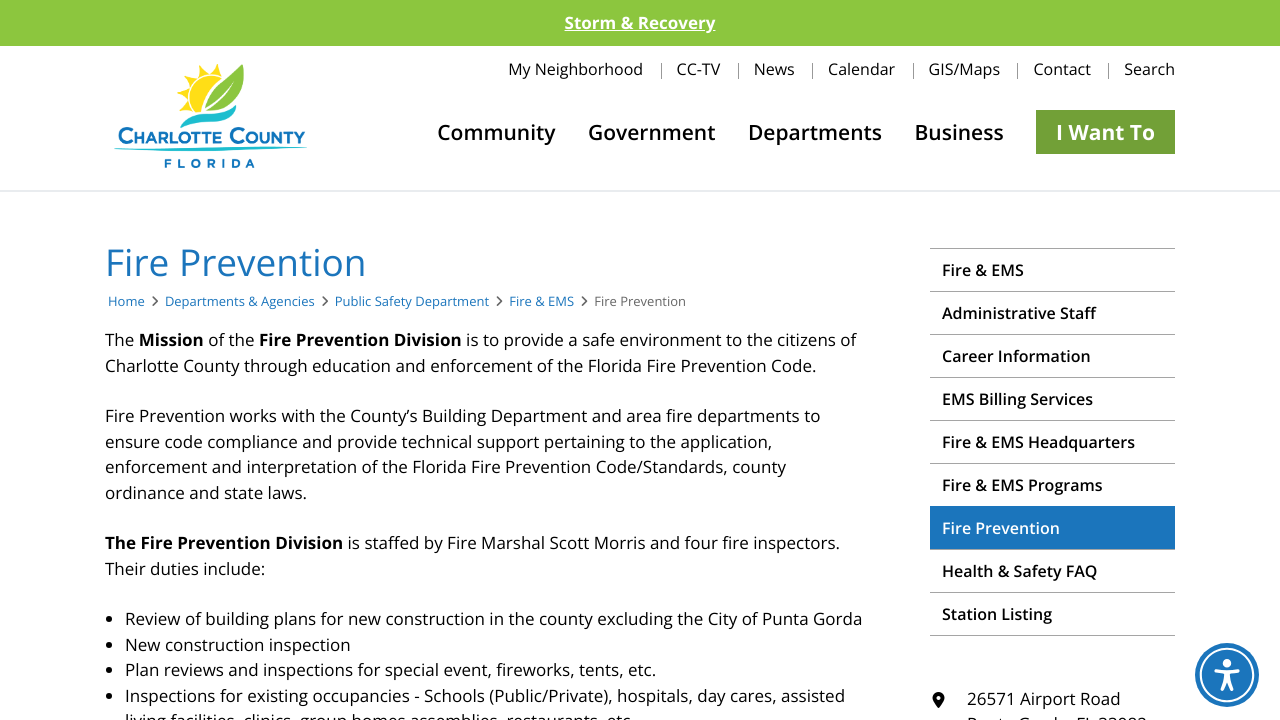
Task: Click the Charlotte County Florida logo
Action: click(210, 116)
